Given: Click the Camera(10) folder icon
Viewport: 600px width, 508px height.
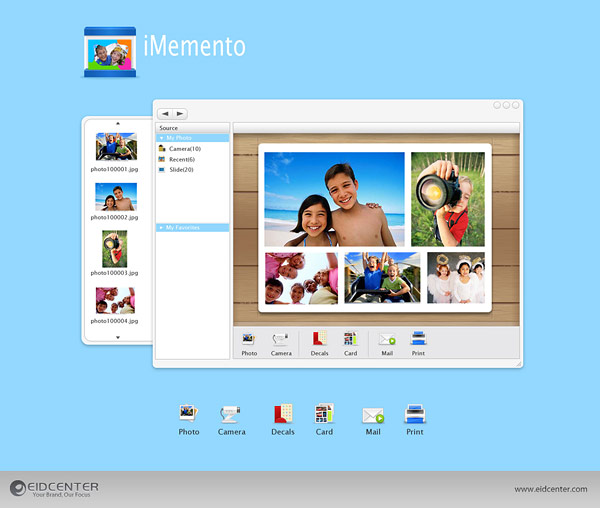Looking at the screenshot, I should pyautogui.click(x=162, y=148).
